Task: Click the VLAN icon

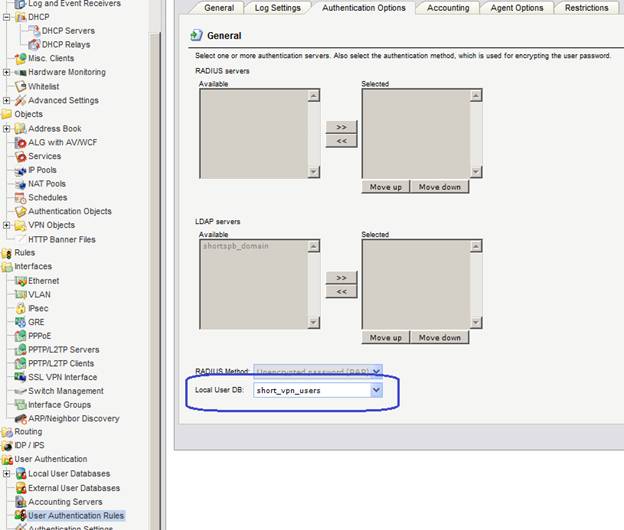Action: tap(20, 294)
